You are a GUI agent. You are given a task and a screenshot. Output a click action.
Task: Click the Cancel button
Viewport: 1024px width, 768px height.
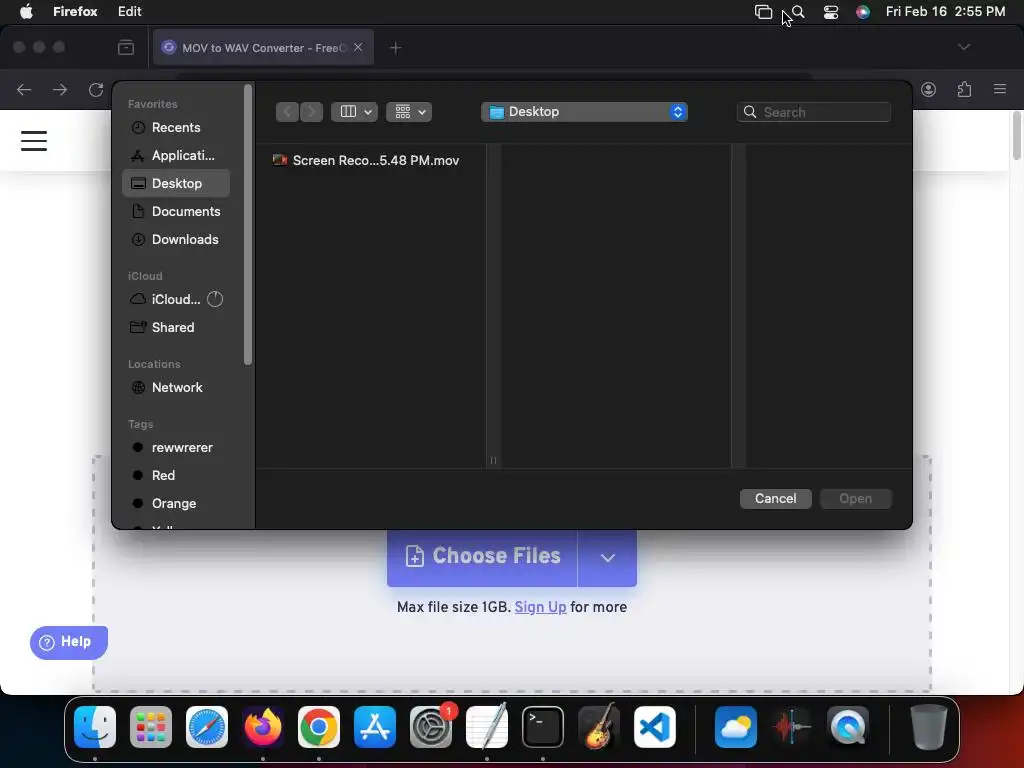pos(775,499)
